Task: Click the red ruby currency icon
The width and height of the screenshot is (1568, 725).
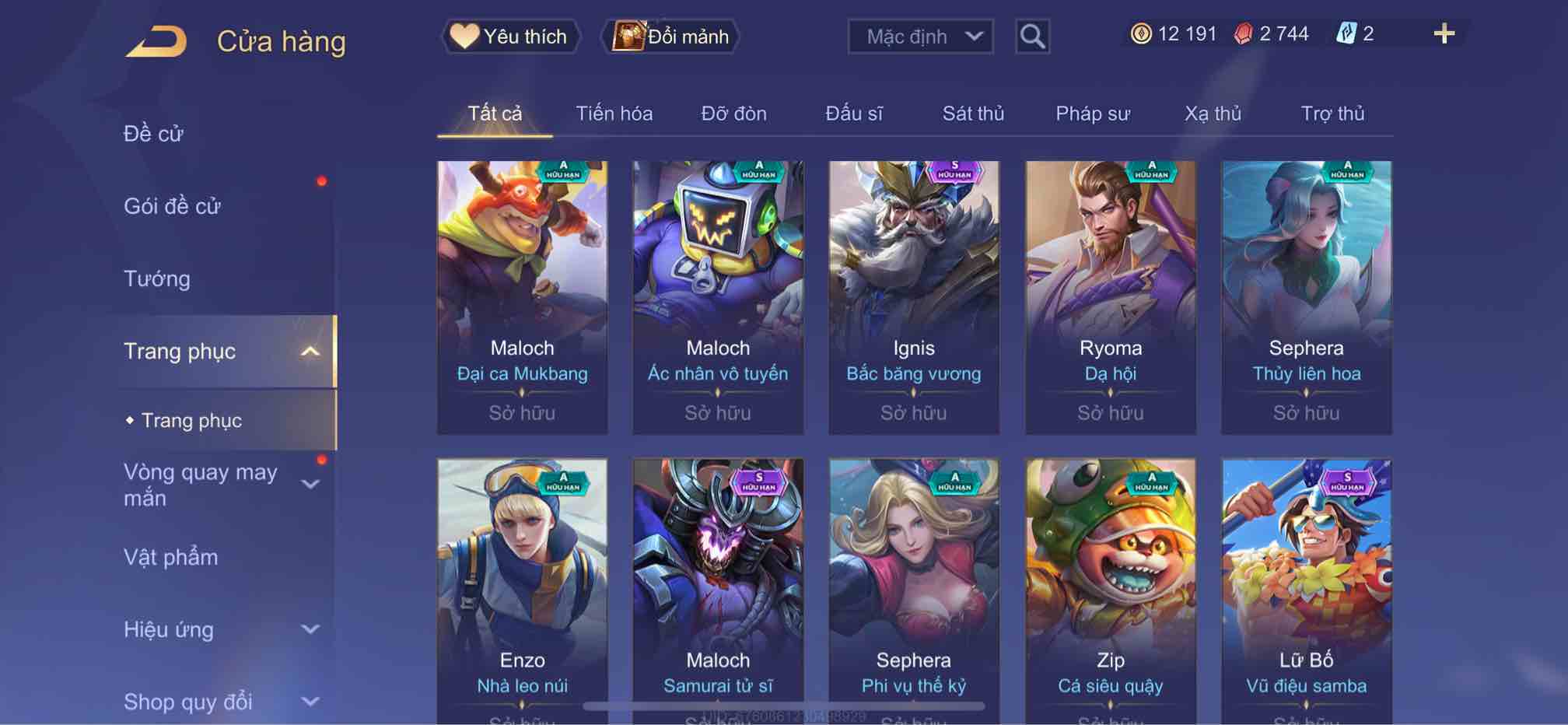Action: point(1243,34)
